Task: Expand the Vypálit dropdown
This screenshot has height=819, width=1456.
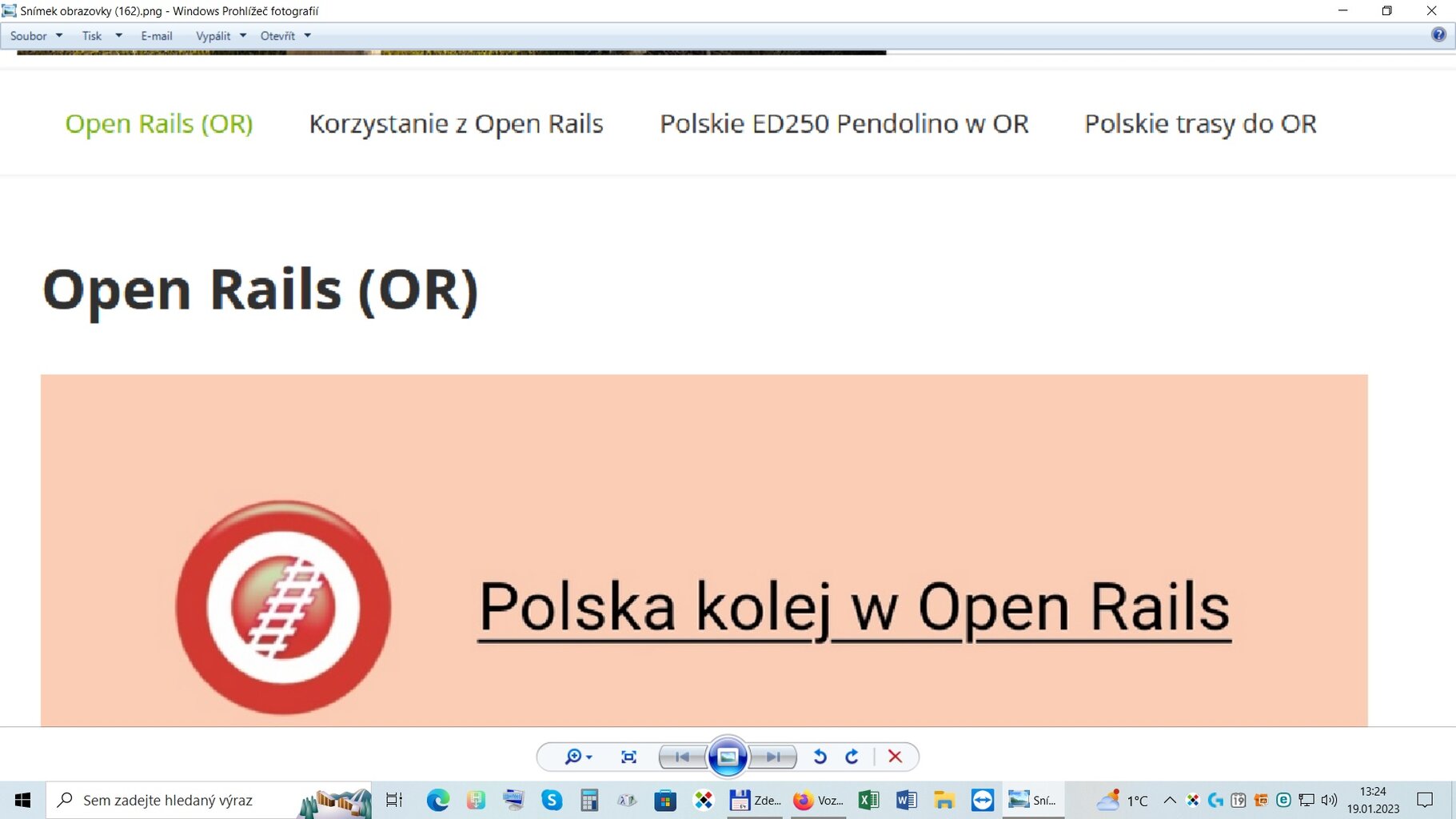Action: pos(221,36)
